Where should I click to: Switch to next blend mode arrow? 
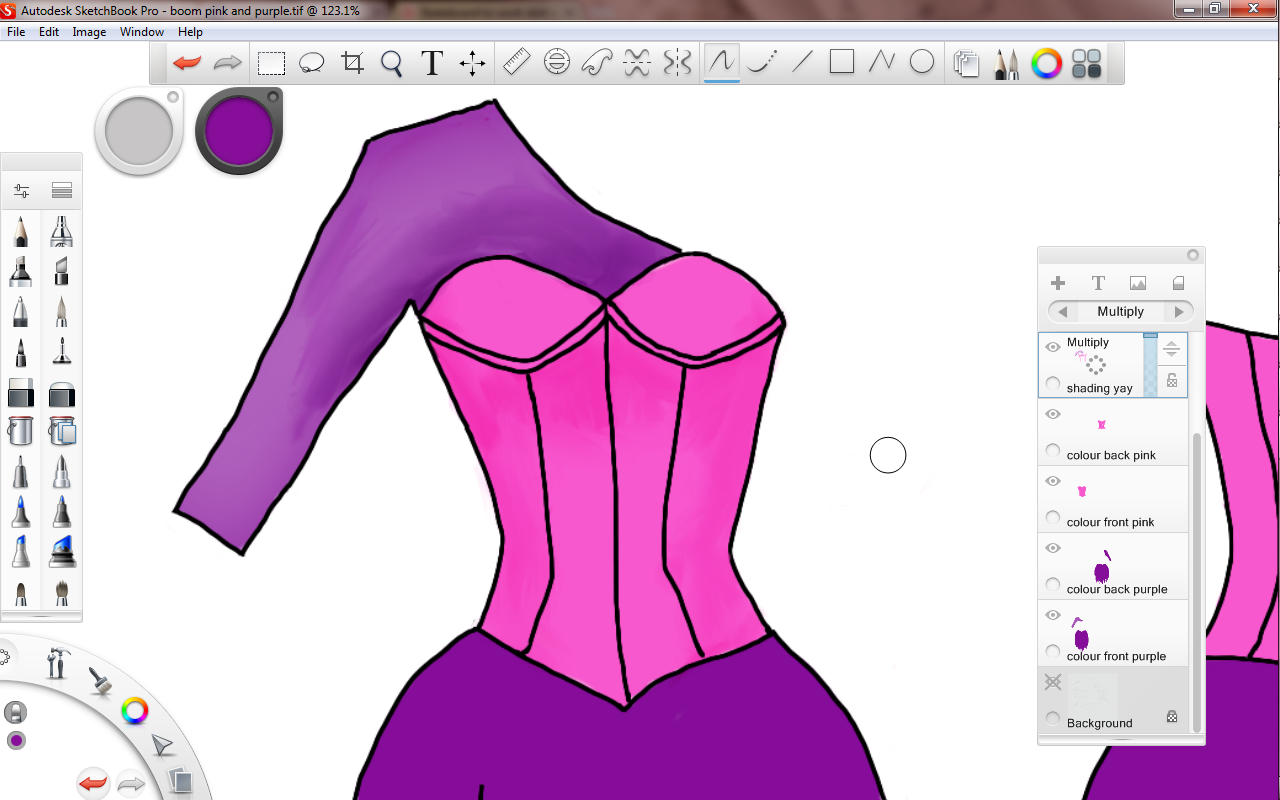tap(1179, 312)
